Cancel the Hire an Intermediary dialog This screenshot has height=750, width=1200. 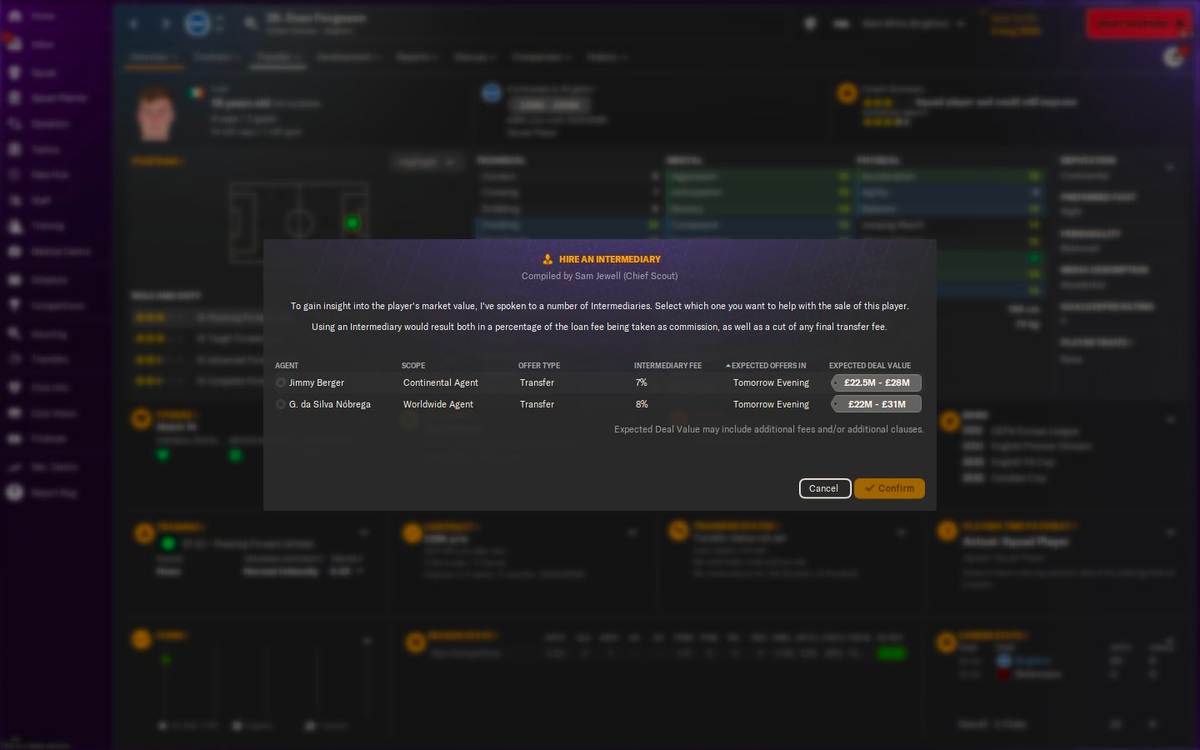click(824, 488)
